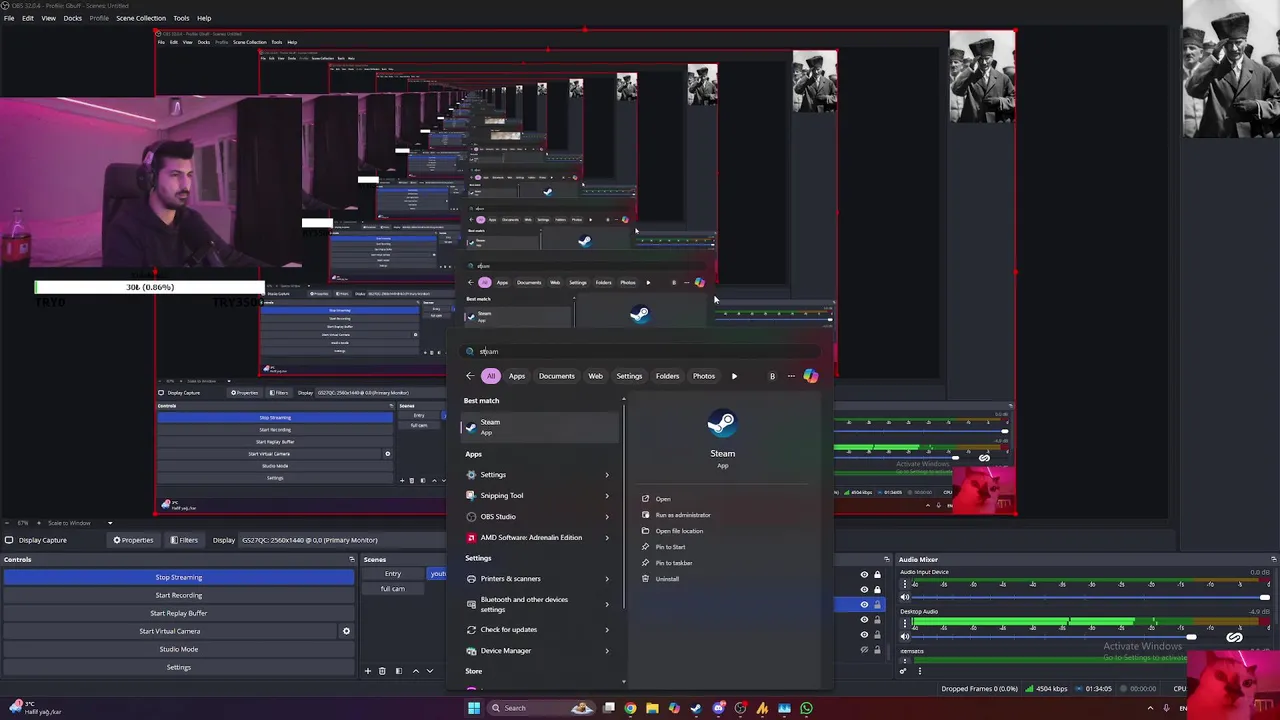Expand Printers & scanners result chevron

point(606,579)
